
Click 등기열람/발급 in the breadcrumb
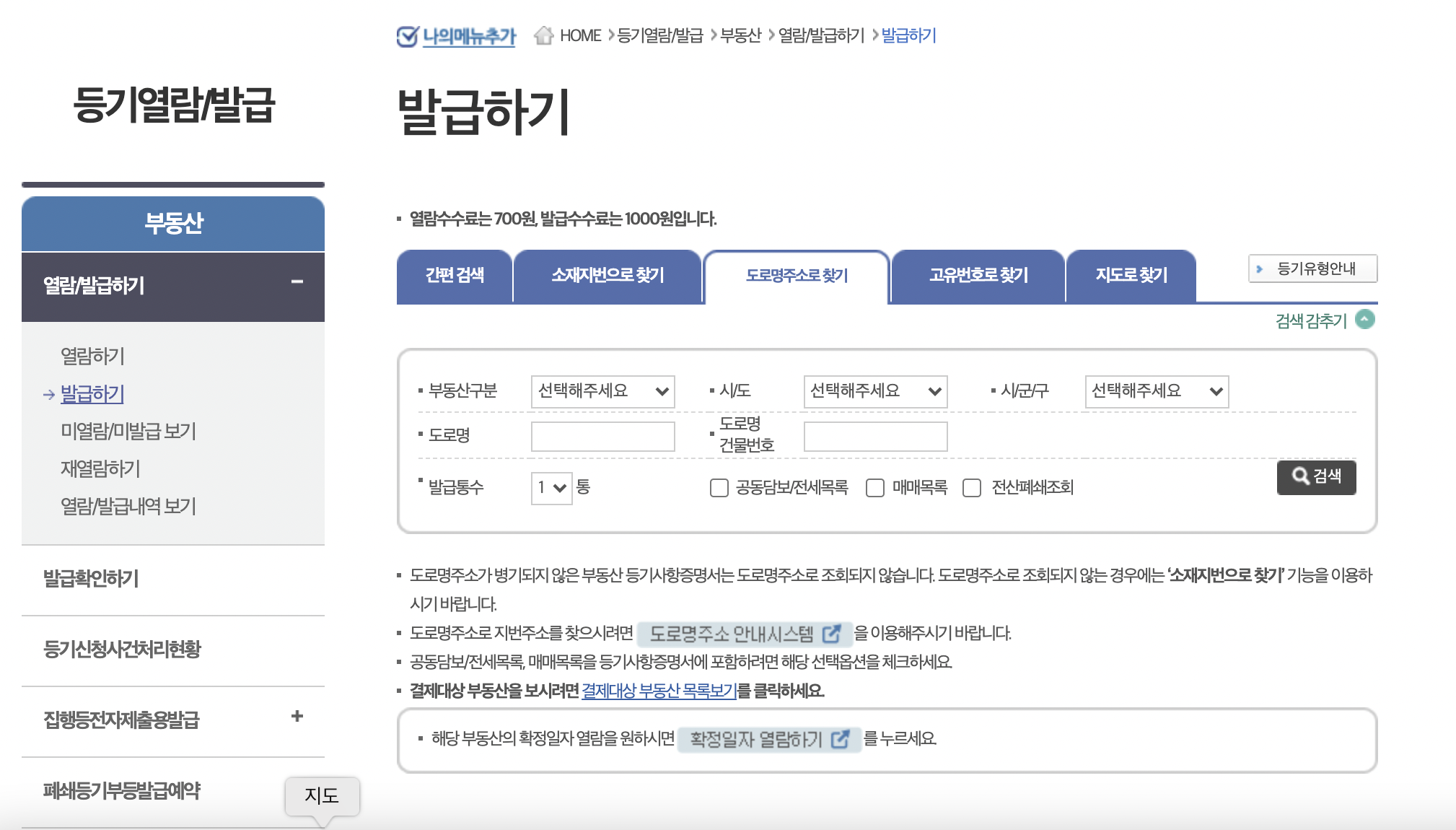pos(660,35)
